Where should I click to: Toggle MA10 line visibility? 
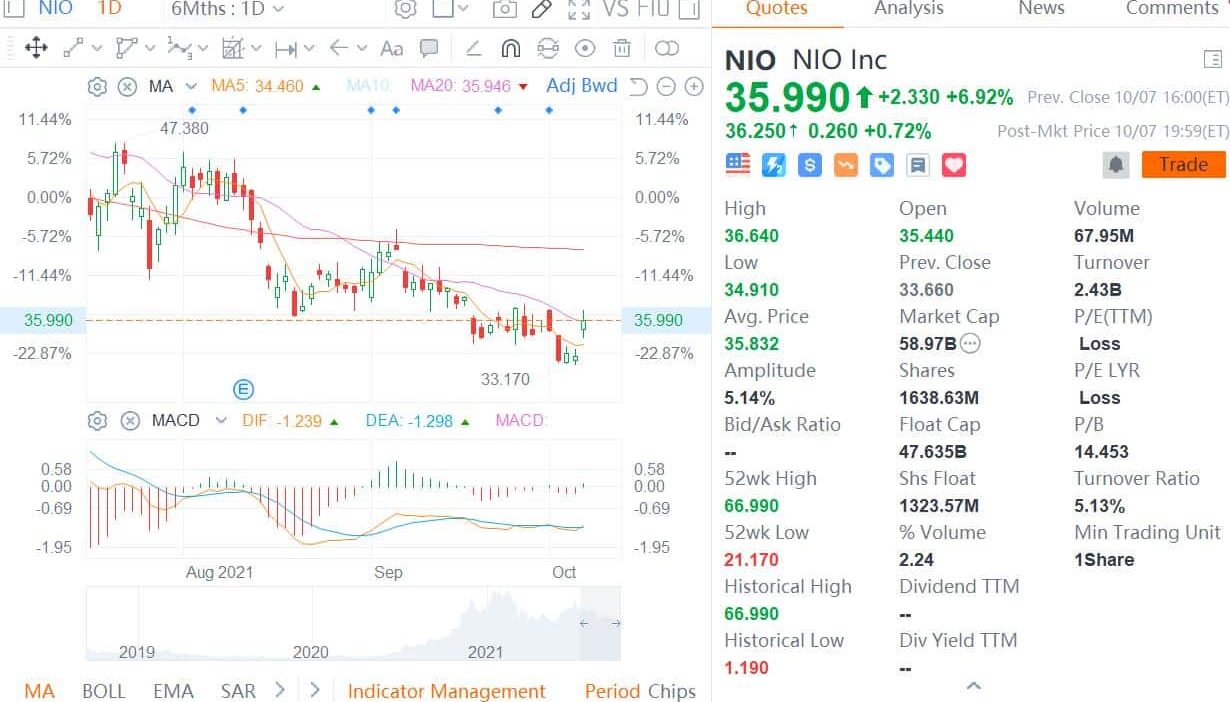pos(370,86)
